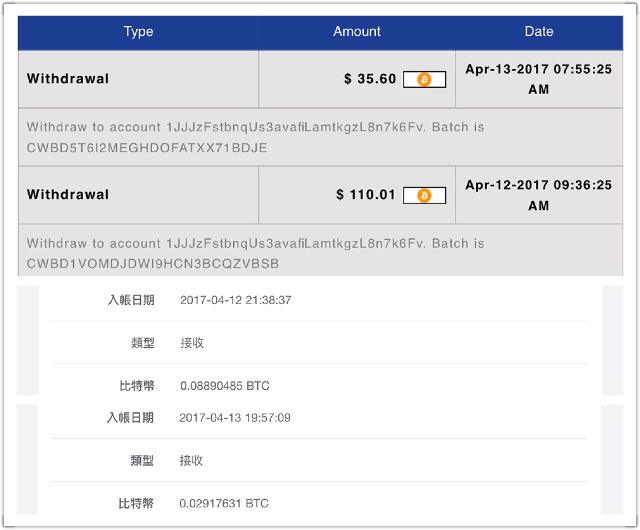Click the Bitcoin icon beside $ 110.01
Screen dimensions: 640x530
[424, 195]
